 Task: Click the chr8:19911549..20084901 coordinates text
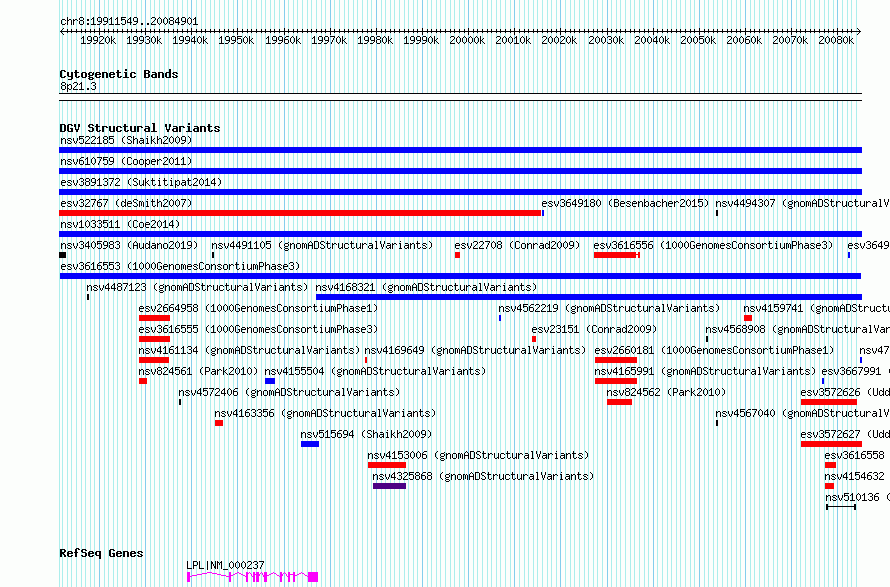(129, 22)
